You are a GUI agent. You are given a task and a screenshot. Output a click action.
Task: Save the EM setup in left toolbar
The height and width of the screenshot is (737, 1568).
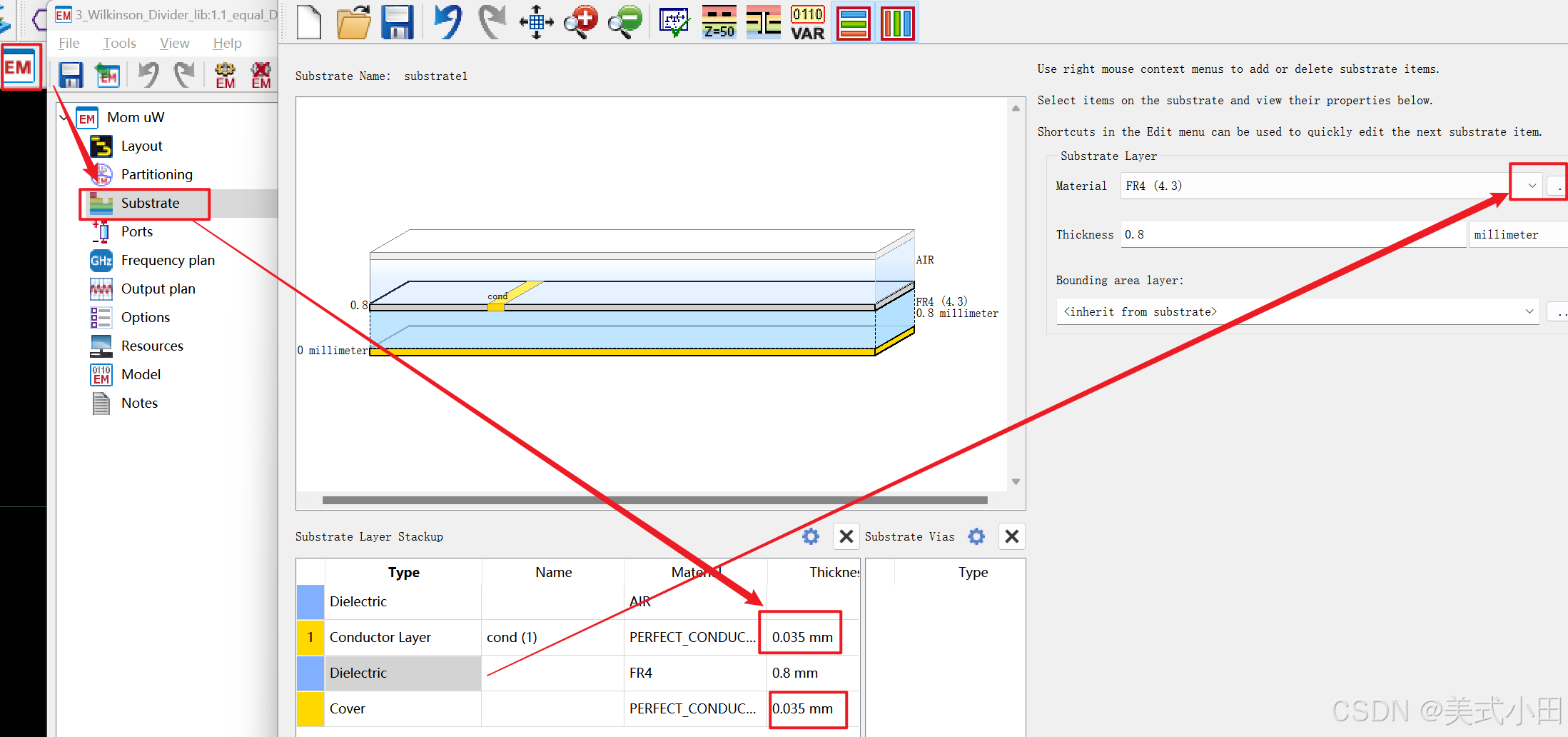71,75
